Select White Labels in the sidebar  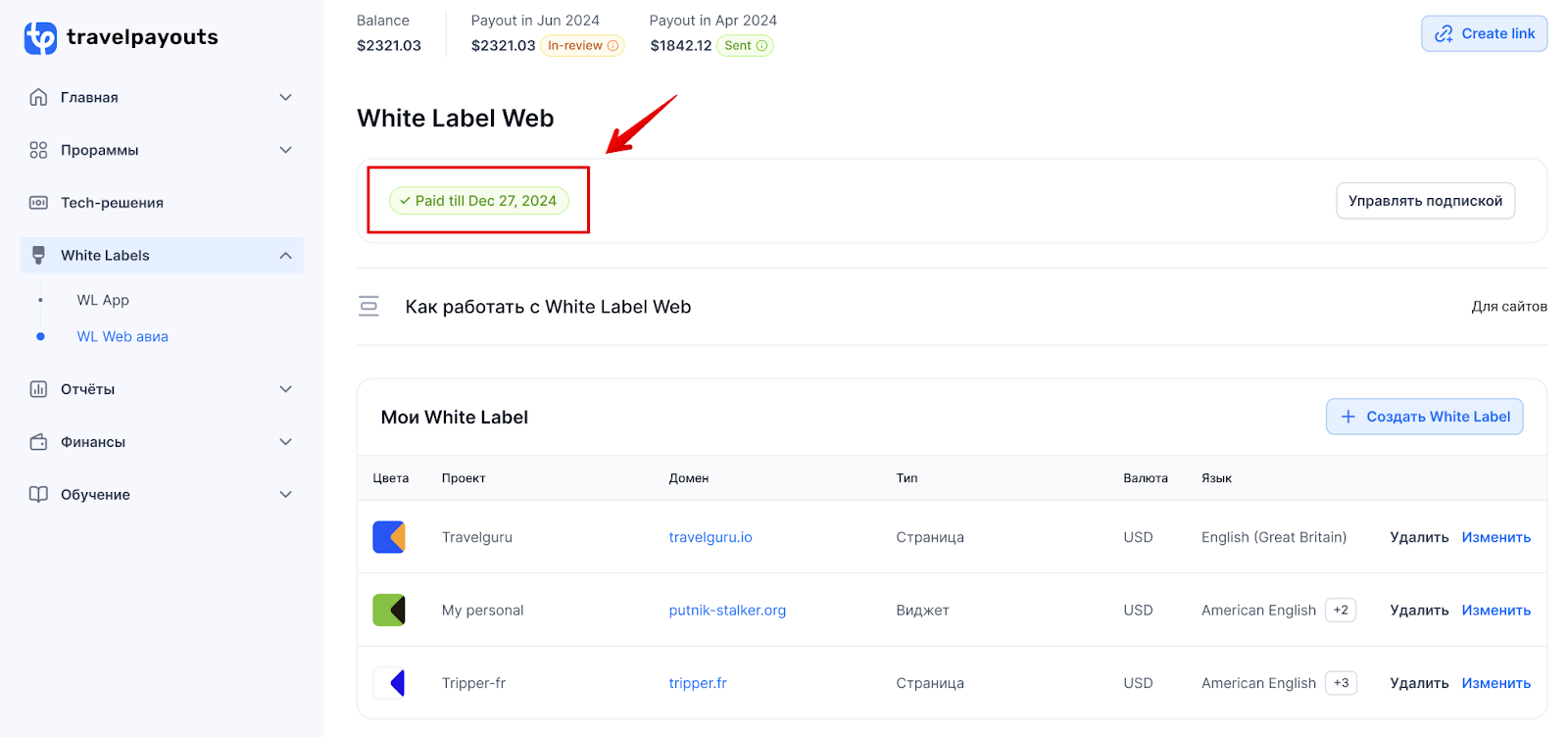click(162, 255)
